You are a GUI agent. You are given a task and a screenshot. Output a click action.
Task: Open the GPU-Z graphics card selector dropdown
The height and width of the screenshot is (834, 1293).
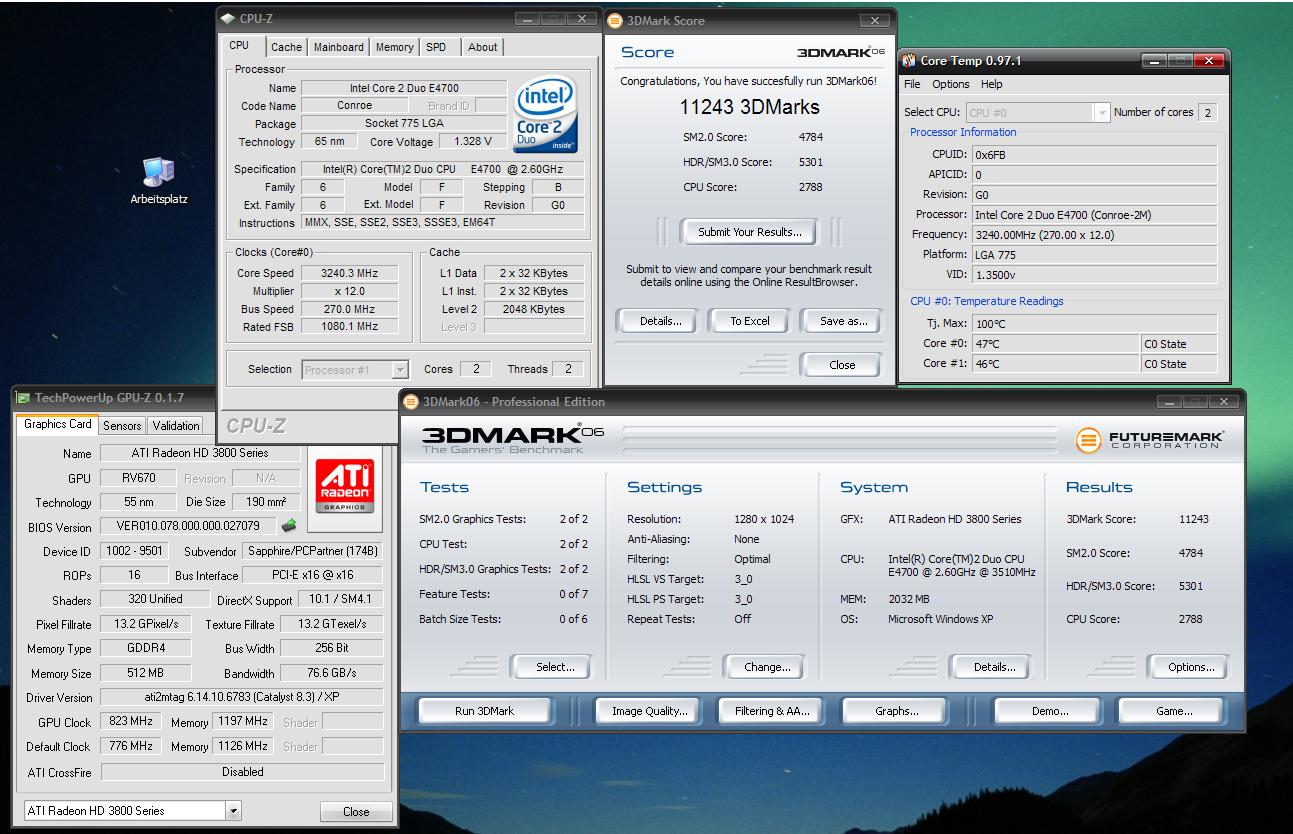(x=233, y=811)
